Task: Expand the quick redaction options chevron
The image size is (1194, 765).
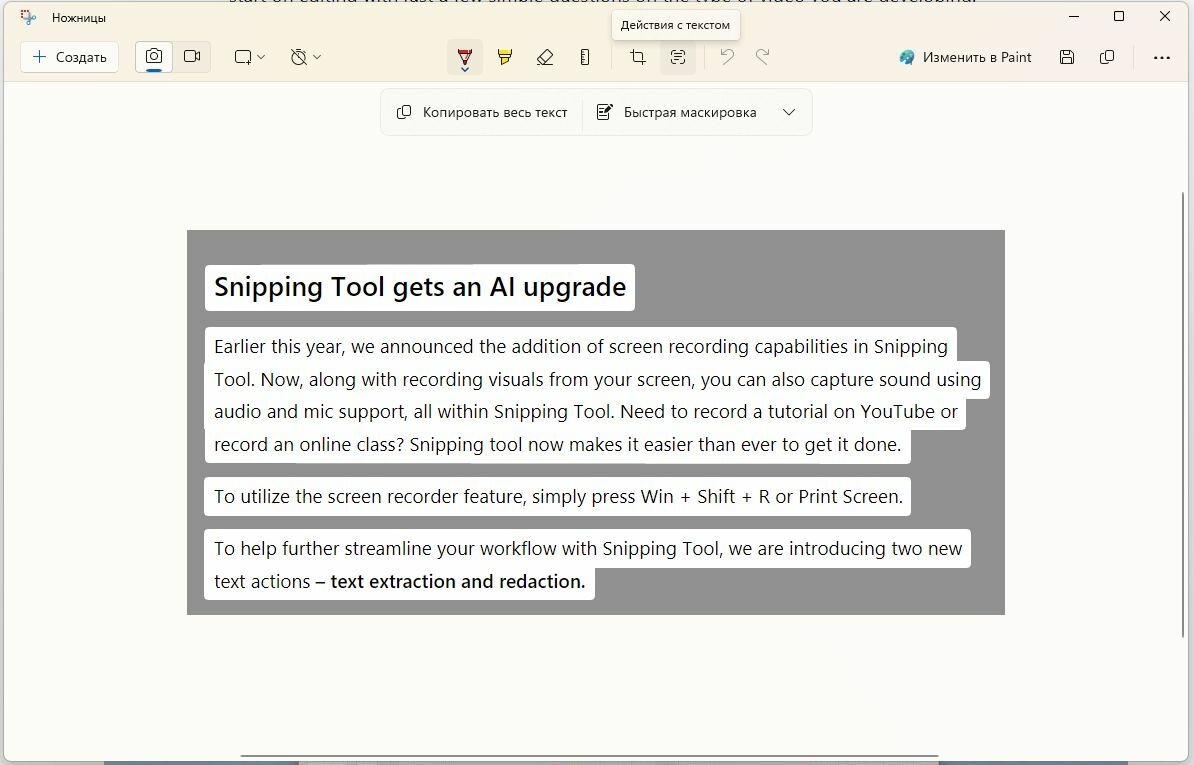Action: pos(789,113)
